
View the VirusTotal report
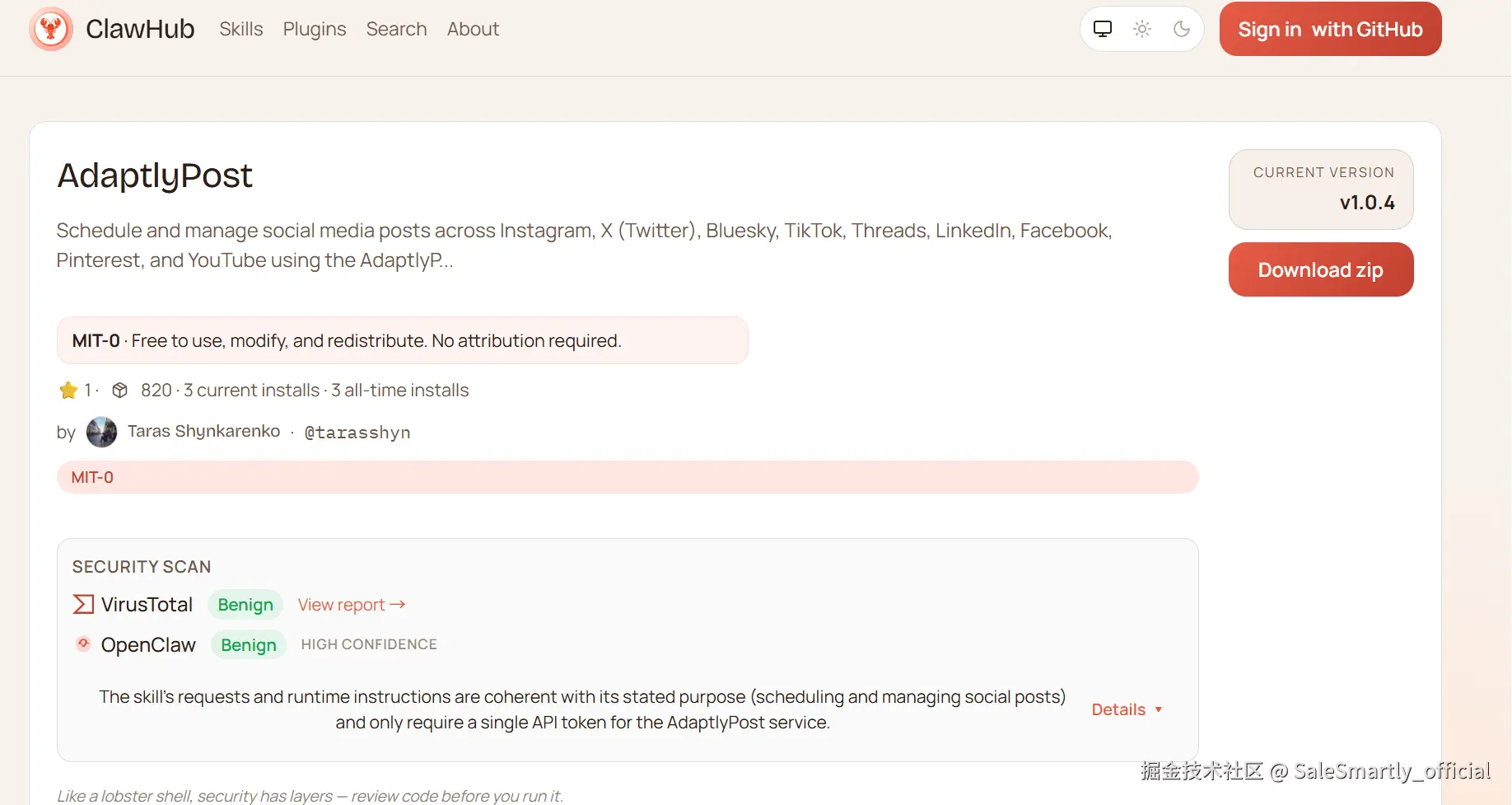352,605
